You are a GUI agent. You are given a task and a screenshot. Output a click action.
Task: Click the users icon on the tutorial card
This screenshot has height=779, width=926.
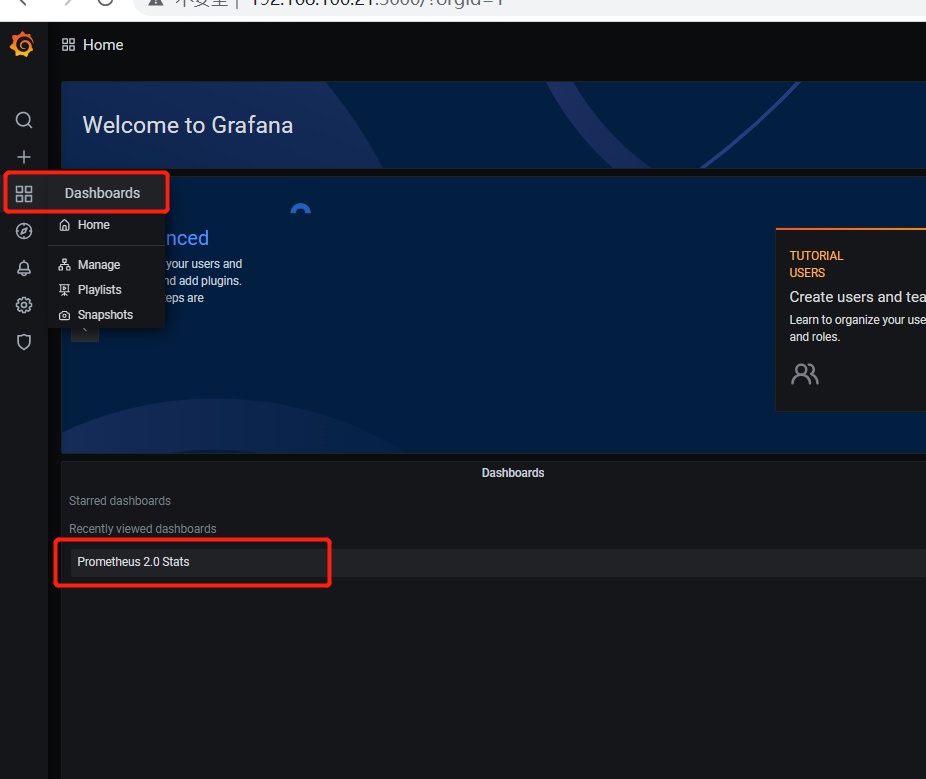pyautogui.click(x=804, y=374)
